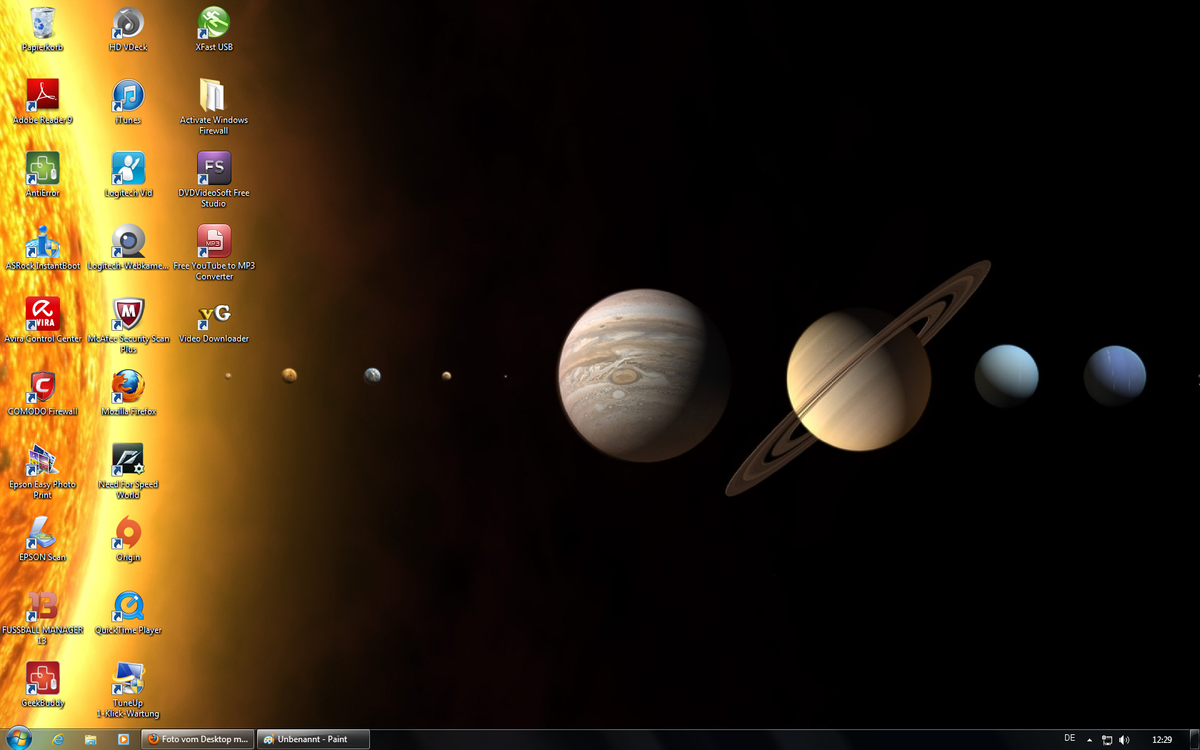Image resolution: width=1200 pixels, height=750 pixels.
Task: Launch Internet Explorer from the pinned taskbar
Action: (x=58, y=739)
